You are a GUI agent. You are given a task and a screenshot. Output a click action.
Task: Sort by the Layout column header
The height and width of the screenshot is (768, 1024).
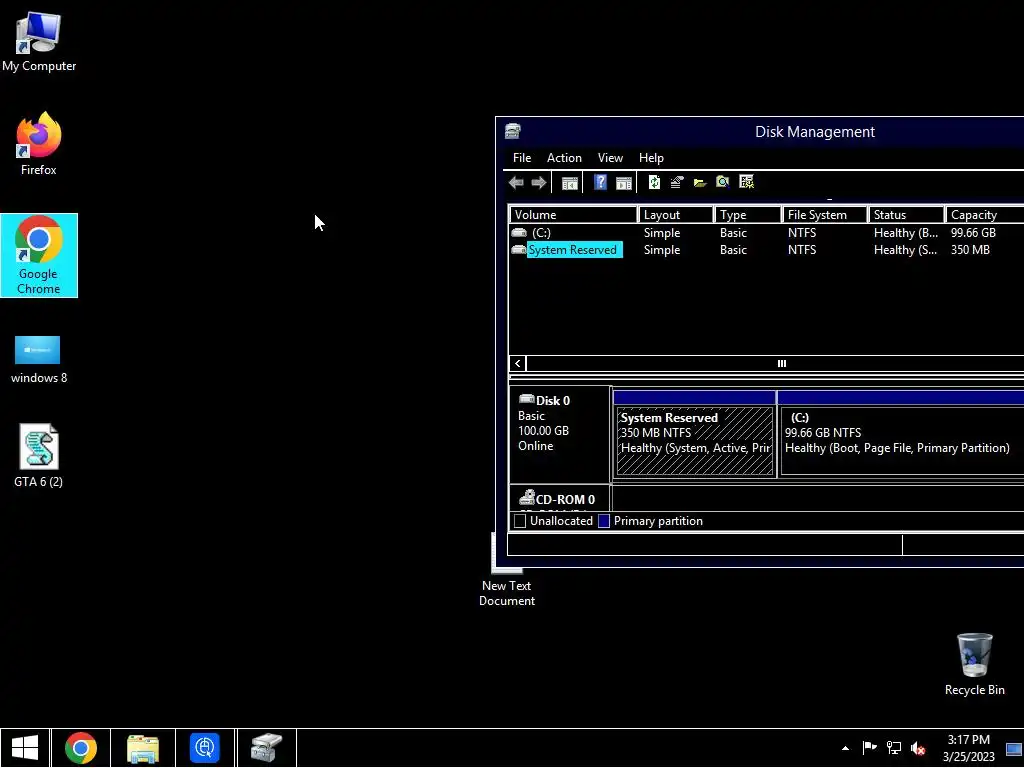675,215
